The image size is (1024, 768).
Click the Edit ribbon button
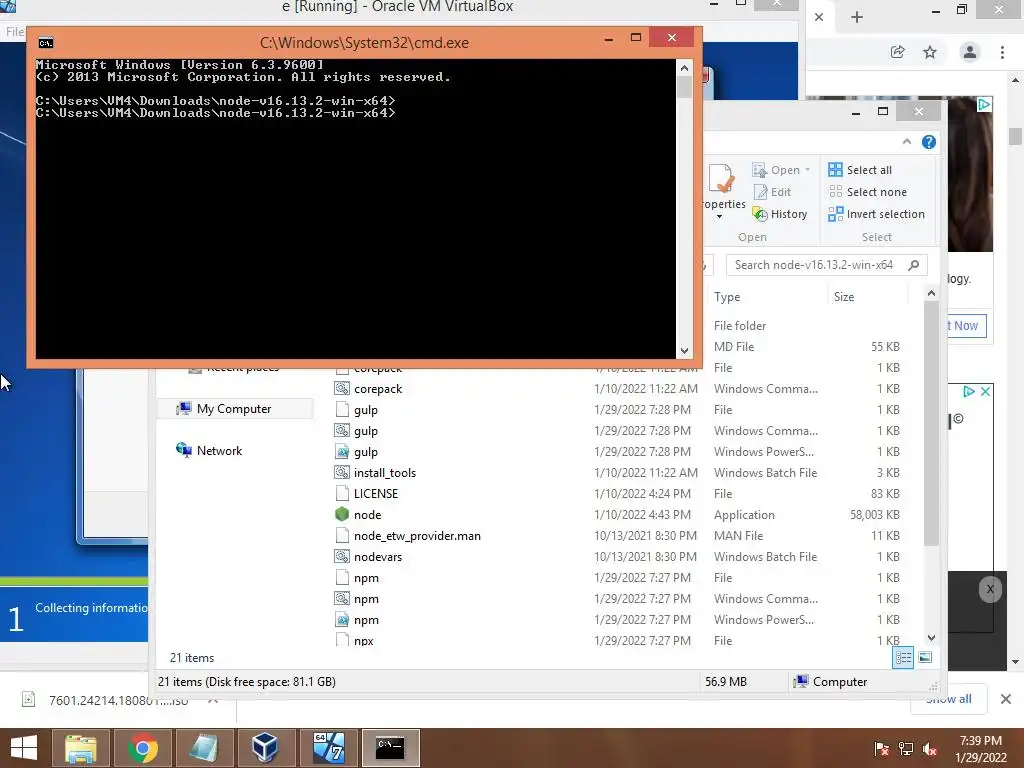772,192
